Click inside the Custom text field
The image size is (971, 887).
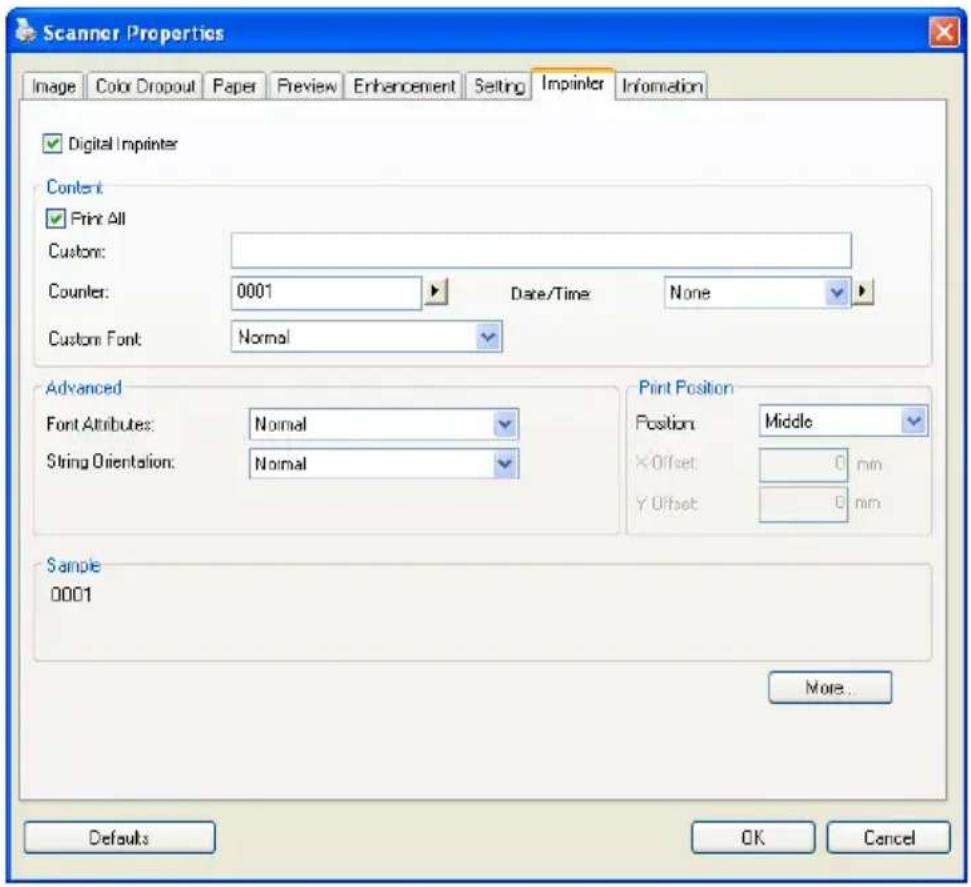541,251
